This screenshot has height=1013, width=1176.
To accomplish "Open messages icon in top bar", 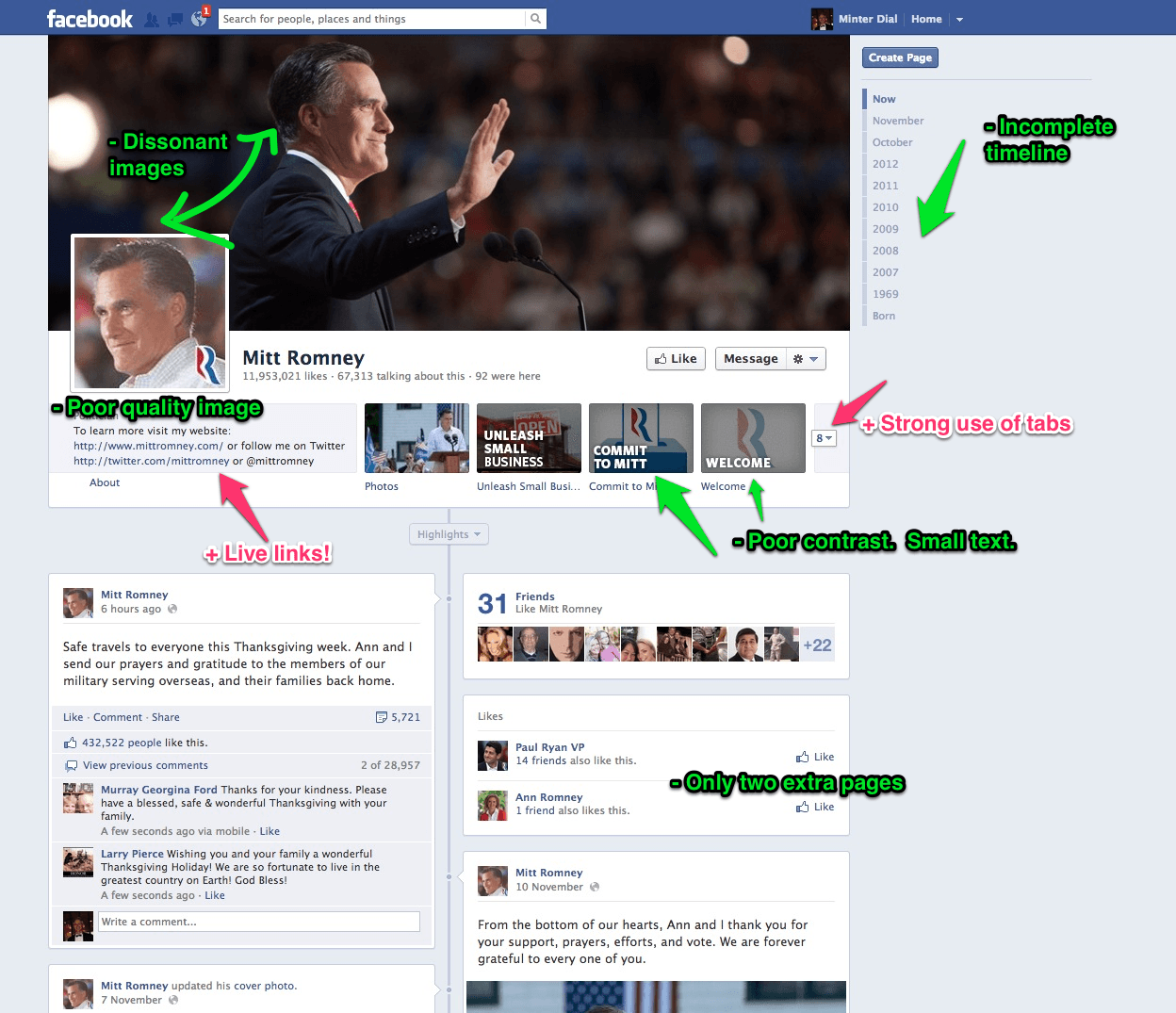I will 175,19.
